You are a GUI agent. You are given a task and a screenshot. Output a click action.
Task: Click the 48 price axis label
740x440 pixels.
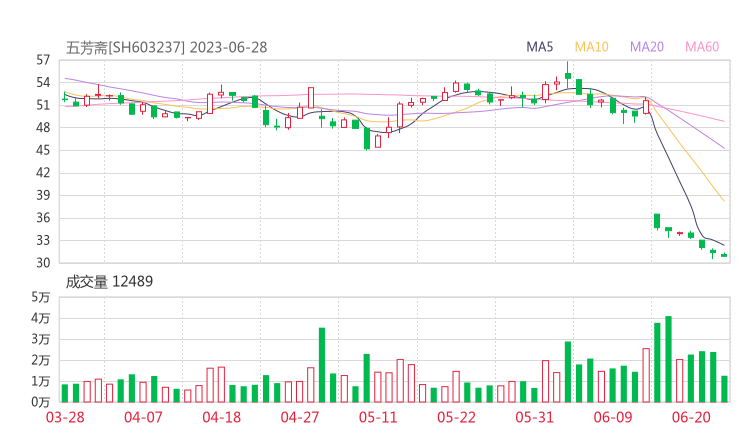pos(43,127)
